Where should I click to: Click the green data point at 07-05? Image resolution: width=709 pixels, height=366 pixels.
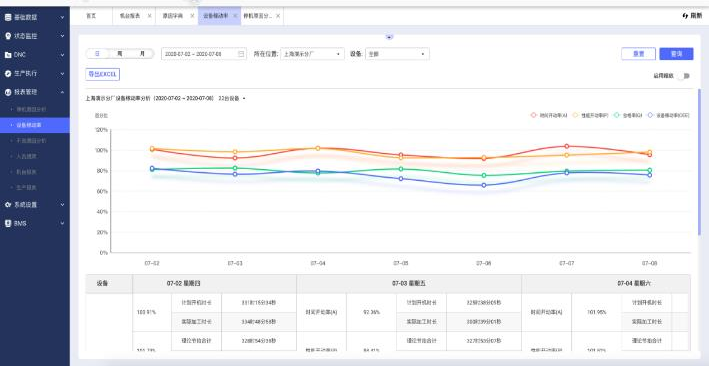401,169
